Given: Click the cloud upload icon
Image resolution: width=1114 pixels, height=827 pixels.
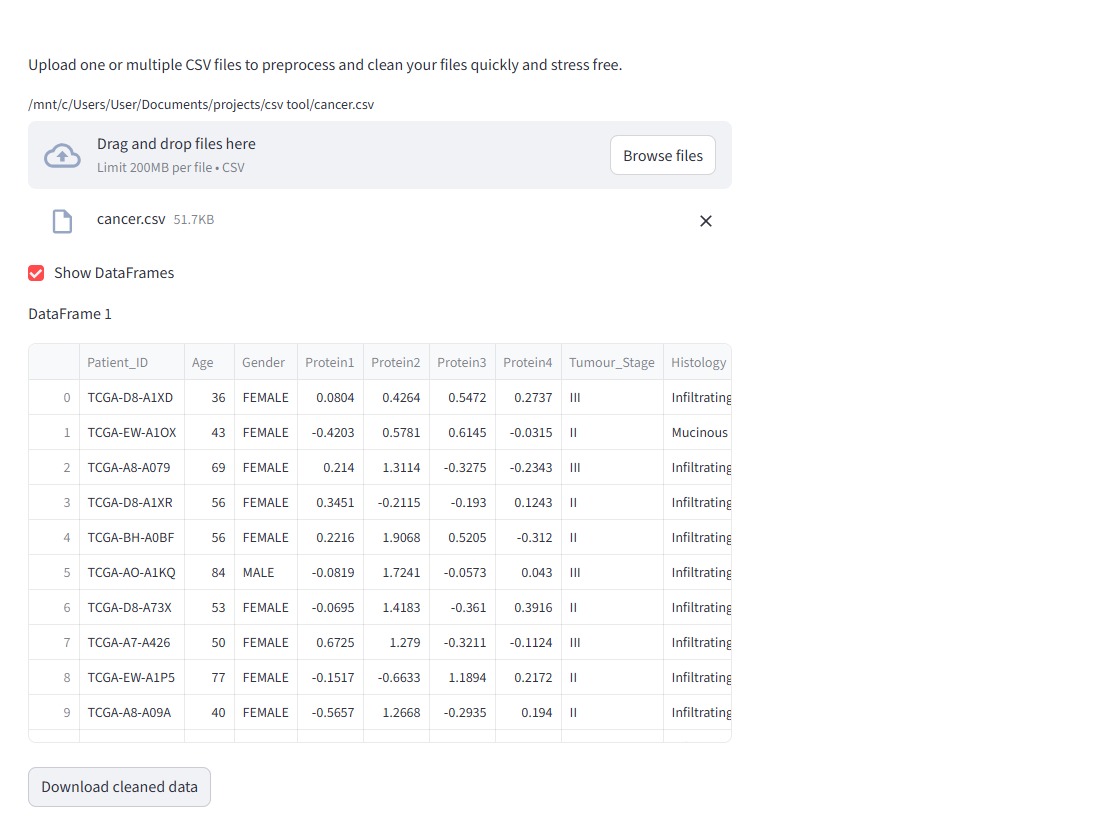Looking at the screenshot, I should [x=63, y=155].
